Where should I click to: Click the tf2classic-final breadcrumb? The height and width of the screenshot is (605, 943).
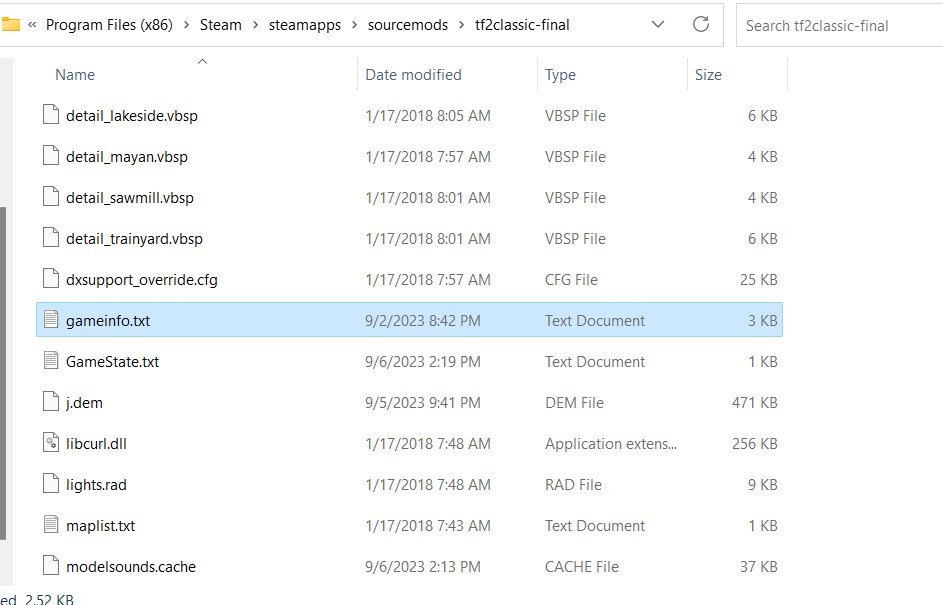click(522, 25)
